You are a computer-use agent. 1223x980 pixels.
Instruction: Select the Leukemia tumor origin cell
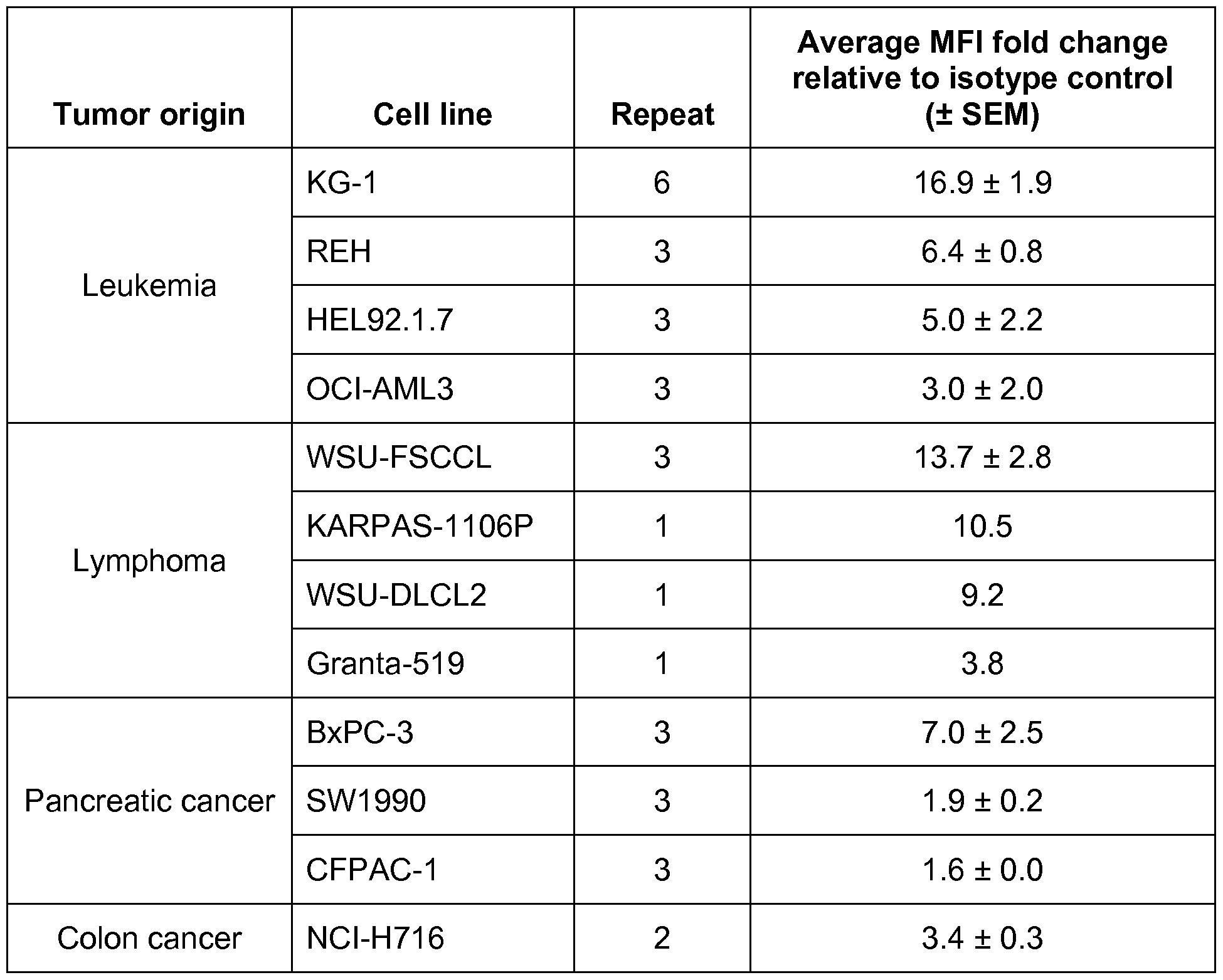click(149, 286)
